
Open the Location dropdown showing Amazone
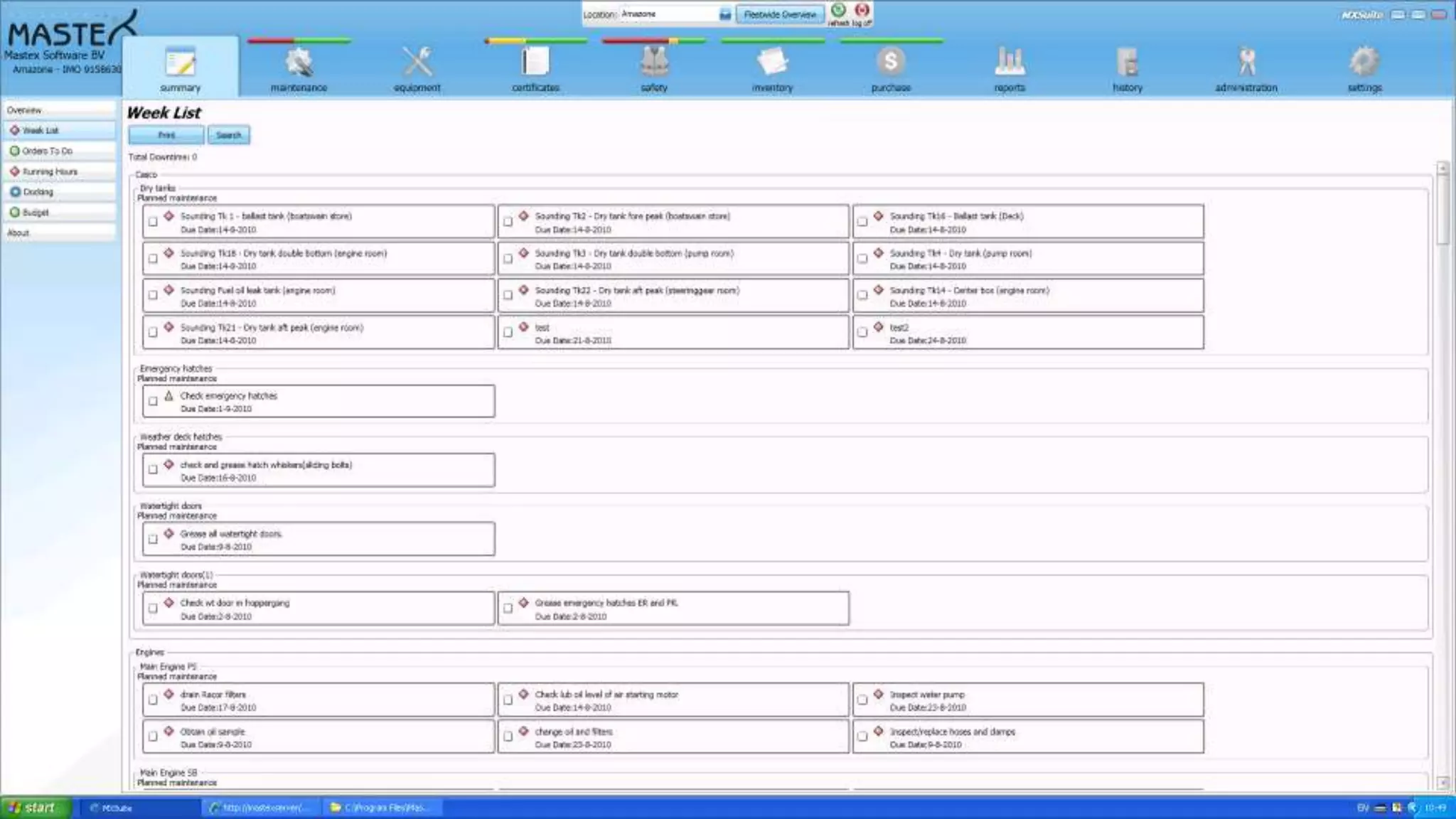click(724, 14)
